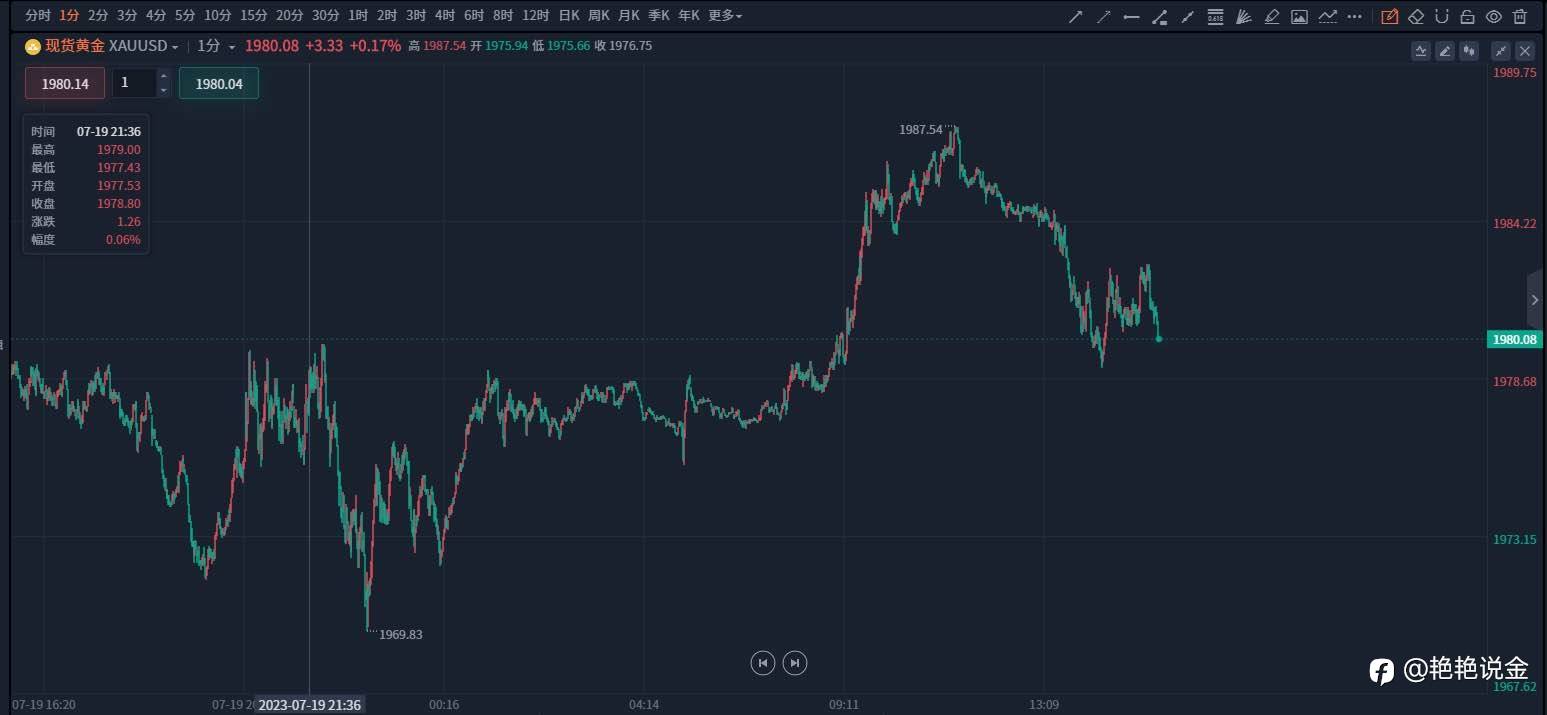Toggle drawings visibility with the eye icon
This screenshot has width=1547, height=715.
[1493, 16]
